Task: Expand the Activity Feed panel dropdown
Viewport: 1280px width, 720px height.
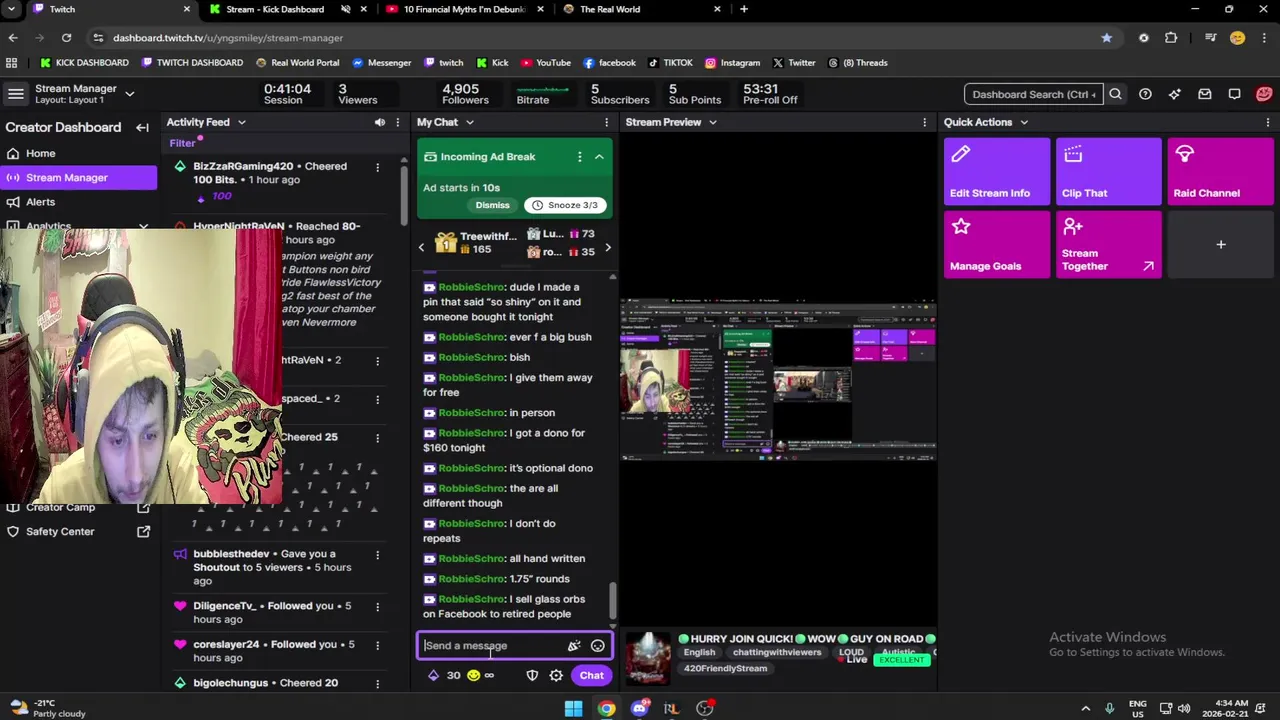Action: [241, 122]
